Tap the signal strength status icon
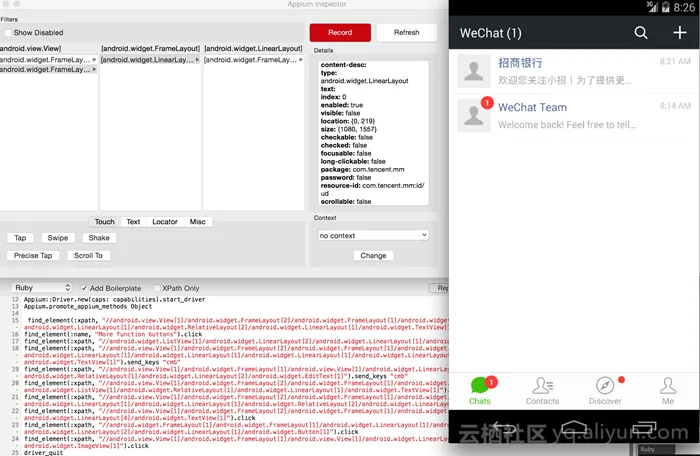The width and height of the screenshot is (700, 456). click(652, 7)
